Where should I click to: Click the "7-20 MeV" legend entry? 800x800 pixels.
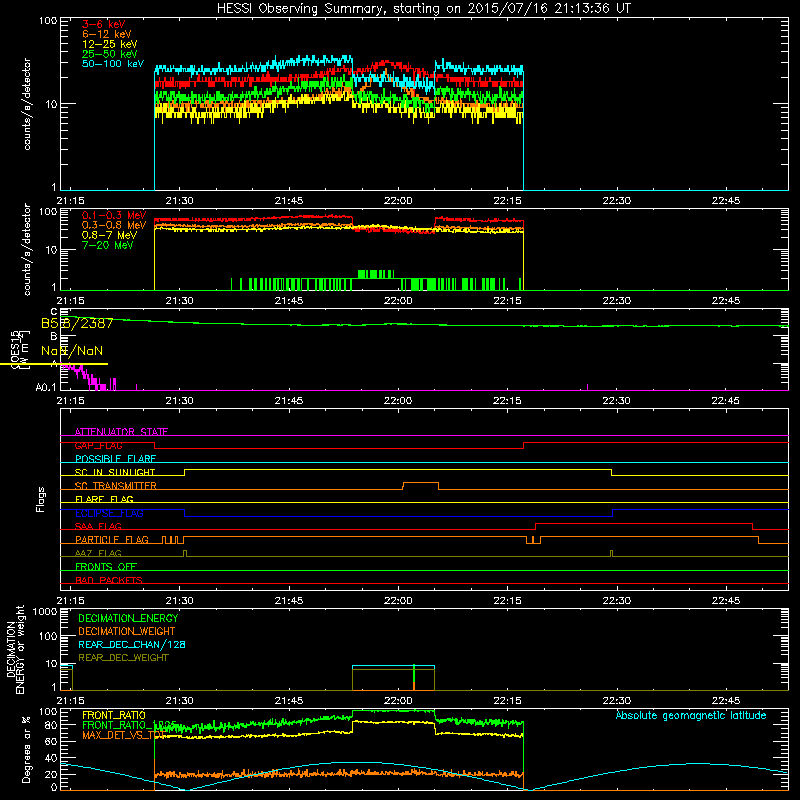click(x=108, y=245)
